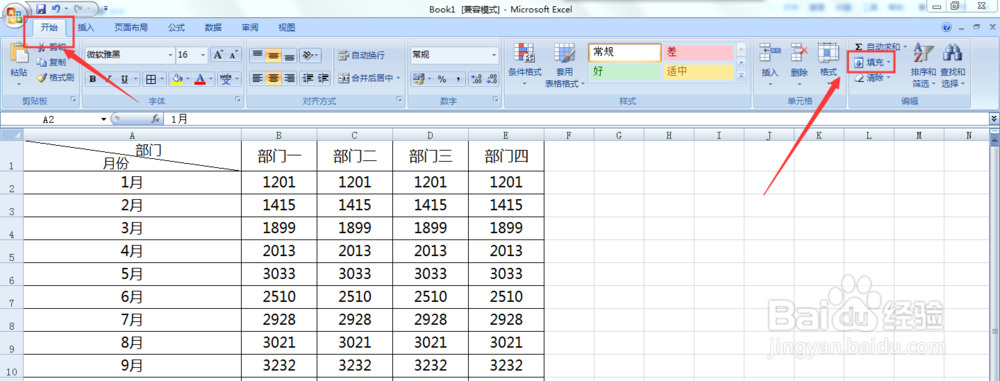The image size is (1000, 381).
Task: Apply comma thousands separator style
Action: 457,78
